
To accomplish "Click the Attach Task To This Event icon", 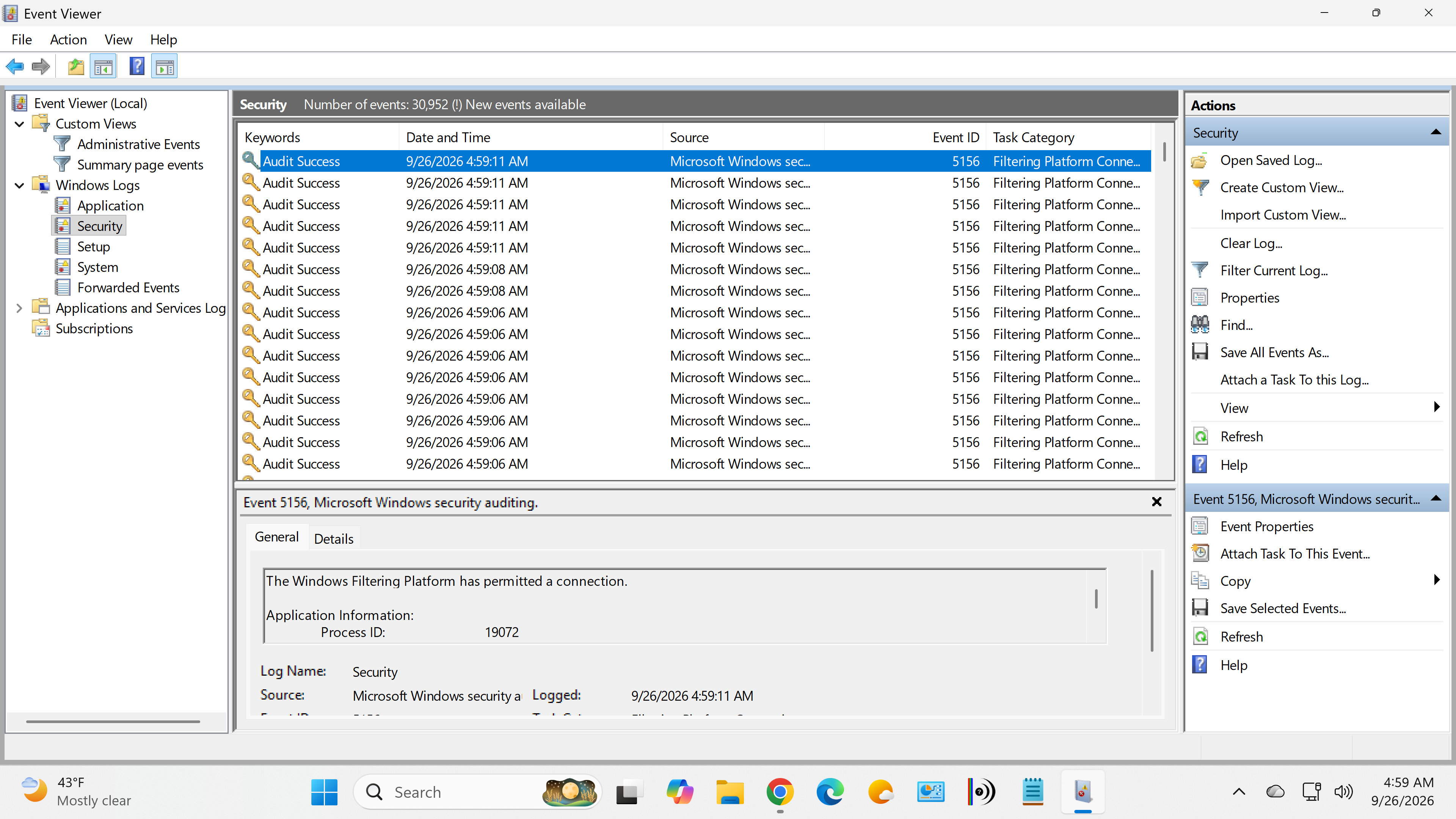I will point(1200,553).
